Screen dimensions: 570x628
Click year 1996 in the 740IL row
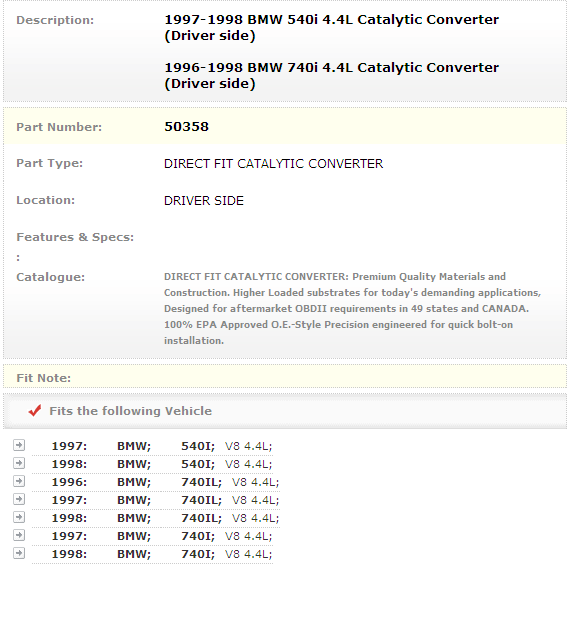[69, 482]
